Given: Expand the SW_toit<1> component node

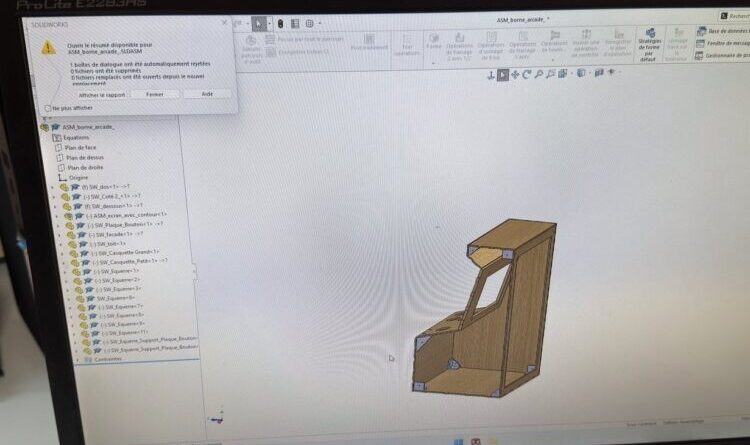Looking at the screenshot, I should pyautogui.click(x=60, y=244).
